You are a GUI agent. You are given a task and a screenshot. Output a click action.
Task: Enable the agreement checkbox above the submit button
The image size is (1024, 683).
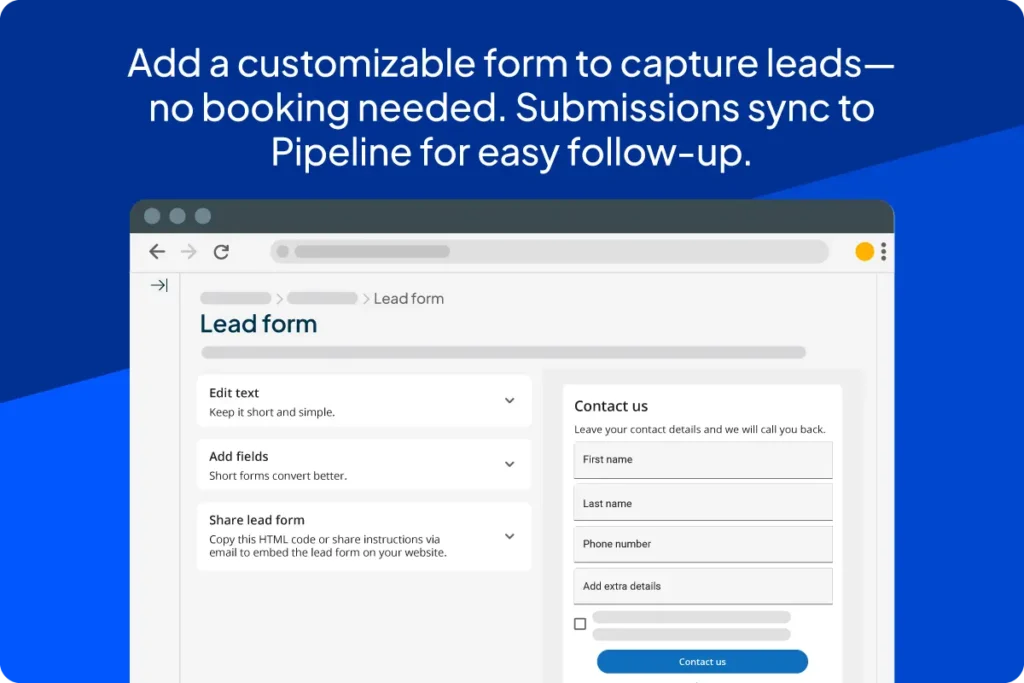[580, 623]
